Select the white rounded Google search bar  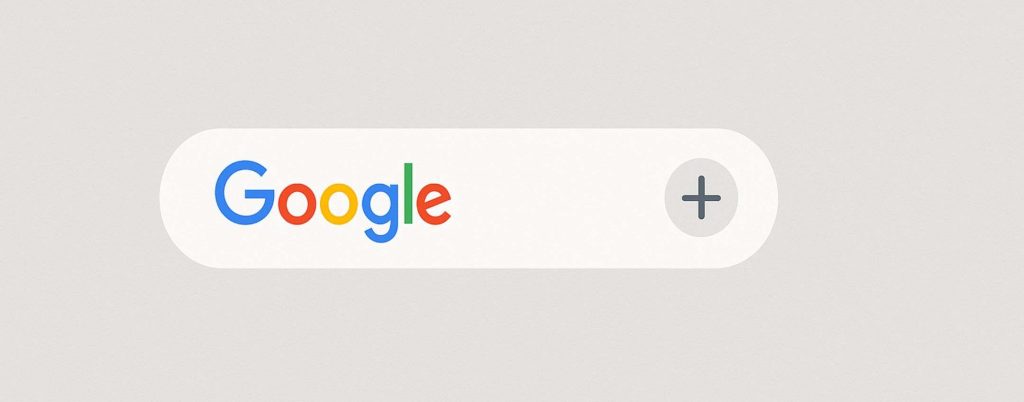click(x=468, y=198)
